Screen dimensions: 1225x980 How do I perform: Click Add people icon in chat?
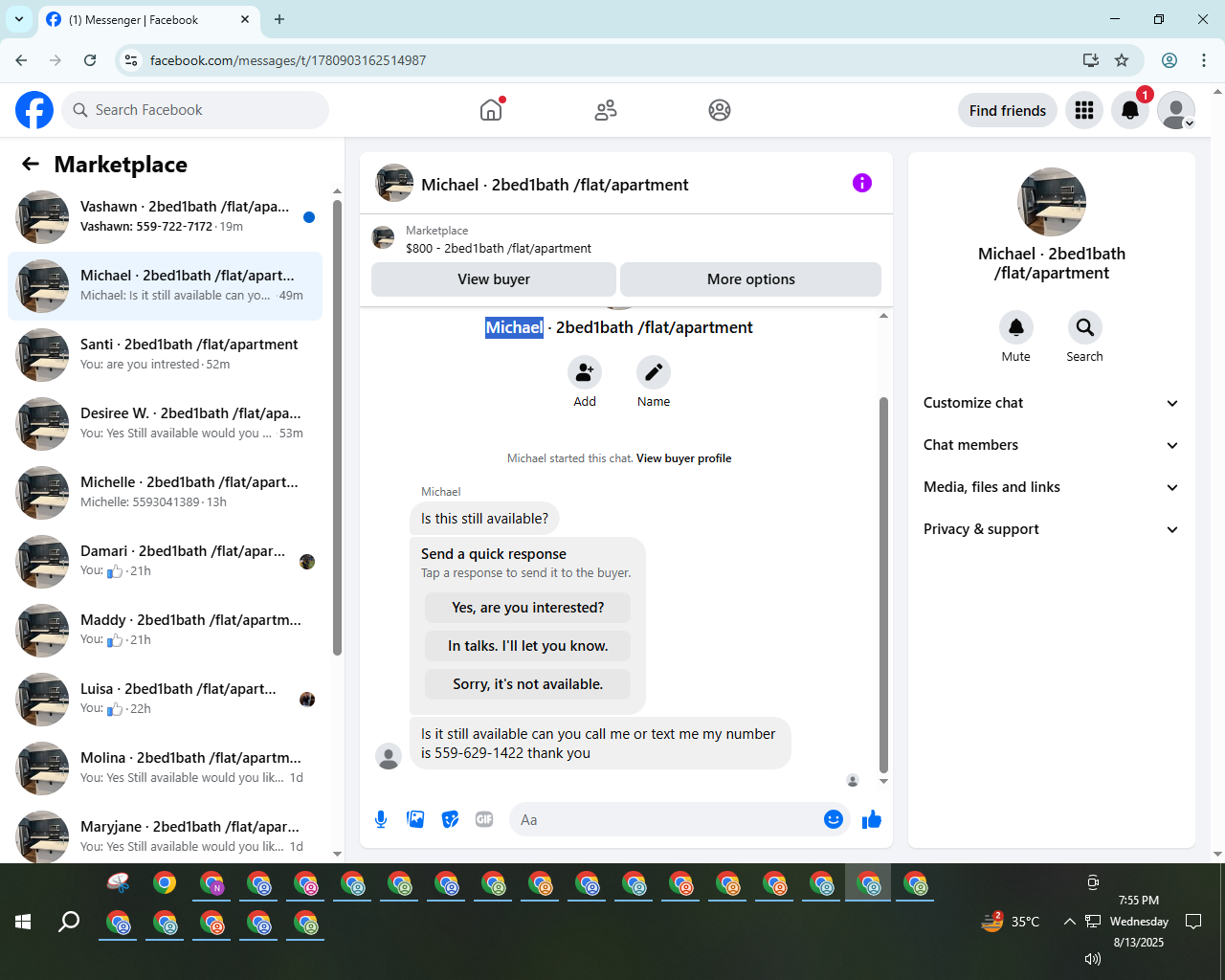585,372
